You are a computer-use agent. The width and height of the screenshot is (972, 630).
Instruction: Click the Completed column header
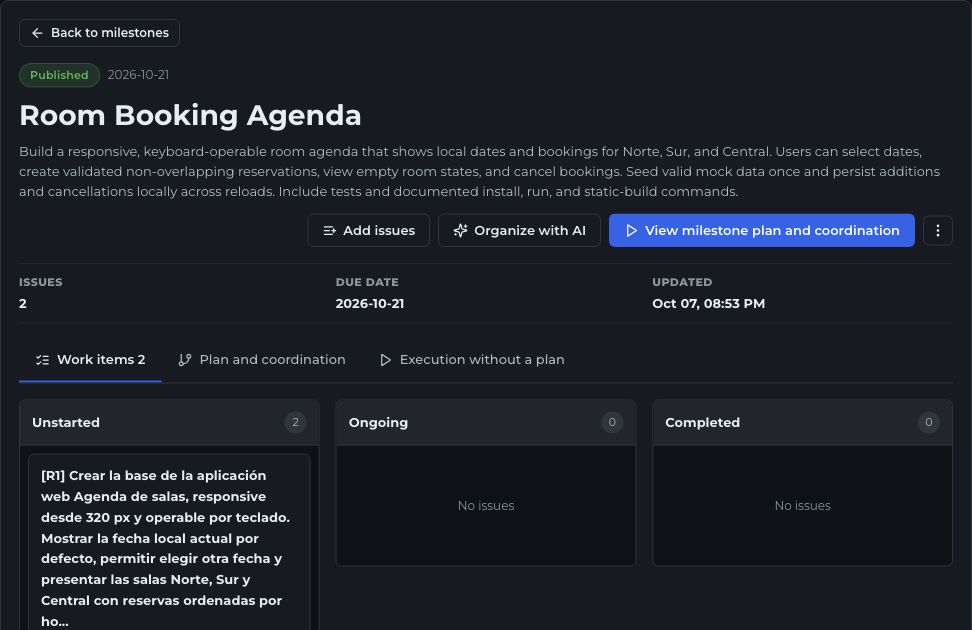[802, 422]
